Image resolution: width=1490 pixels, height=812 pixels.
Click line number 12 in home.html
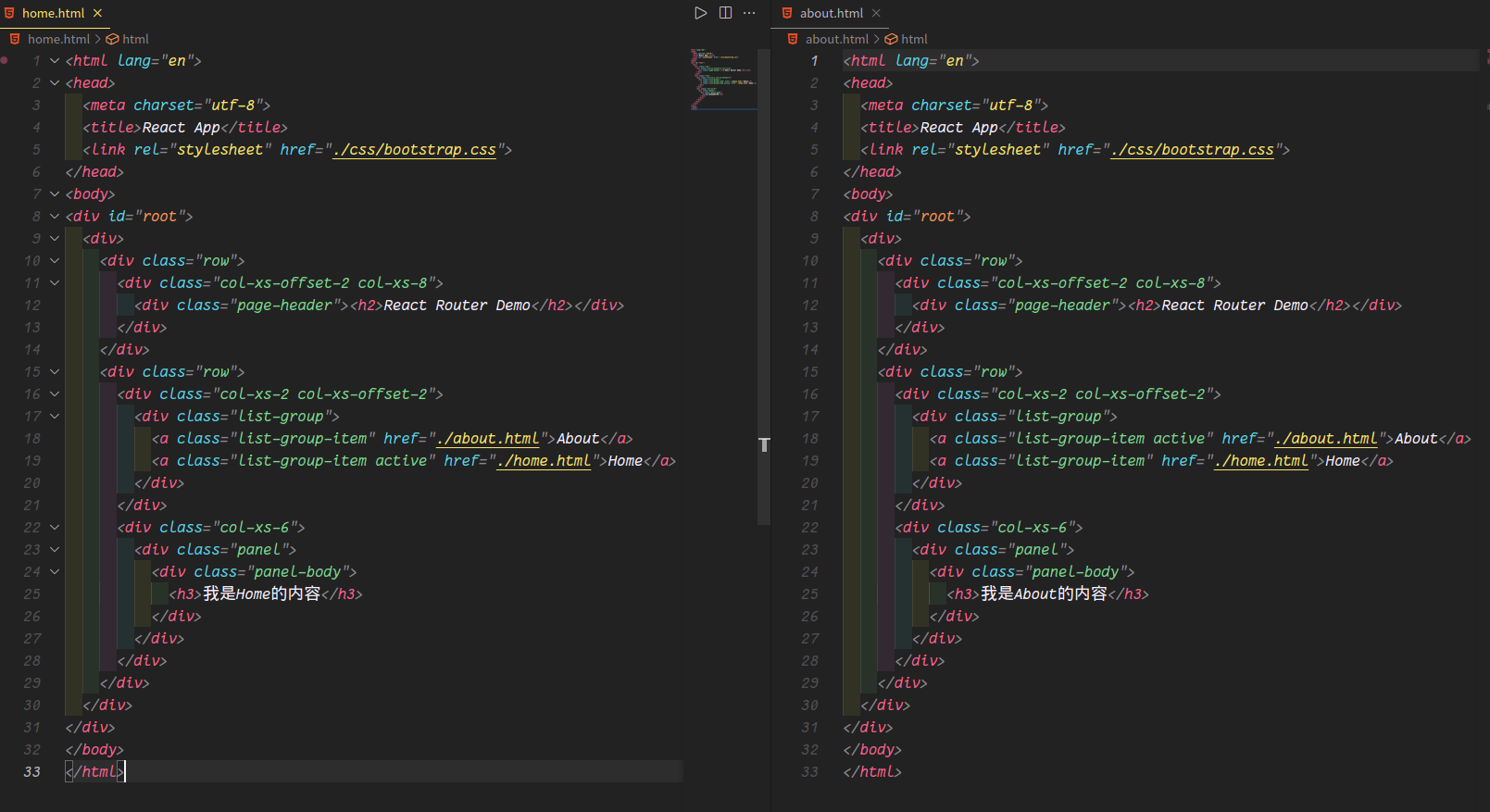pyautogui.click(x=32, y=306)
